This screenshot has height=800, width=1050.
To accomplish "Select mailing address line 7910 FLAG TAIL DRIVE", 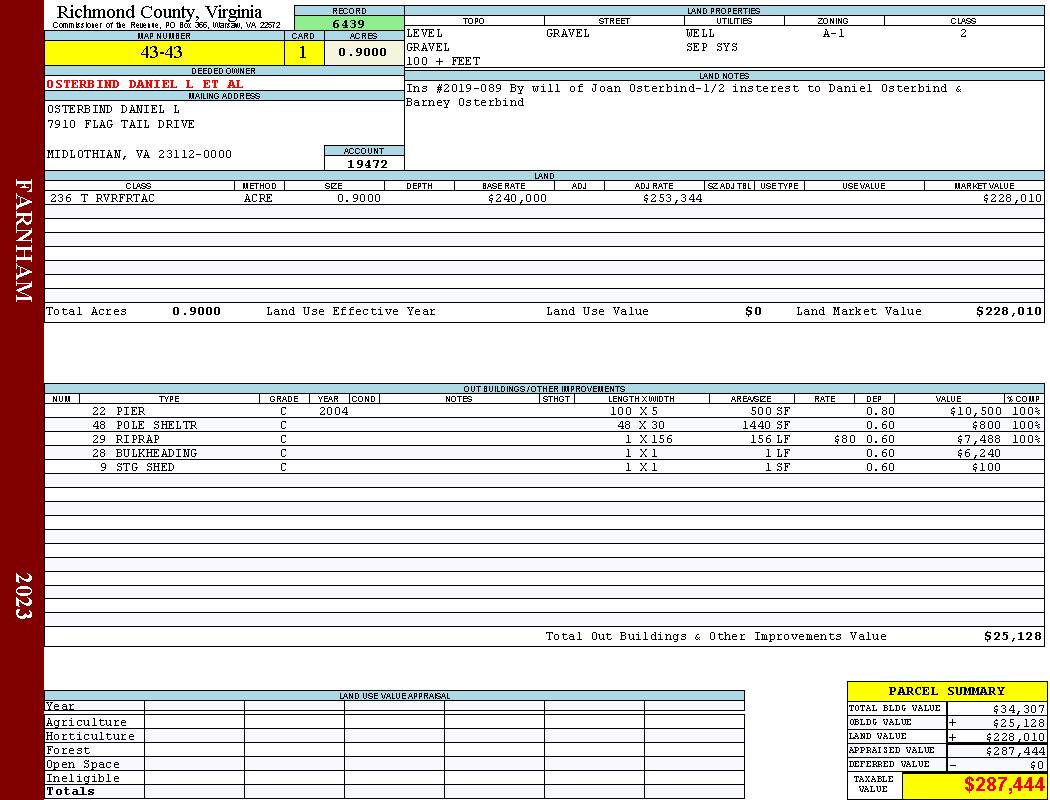I will (x=121, y=125).
